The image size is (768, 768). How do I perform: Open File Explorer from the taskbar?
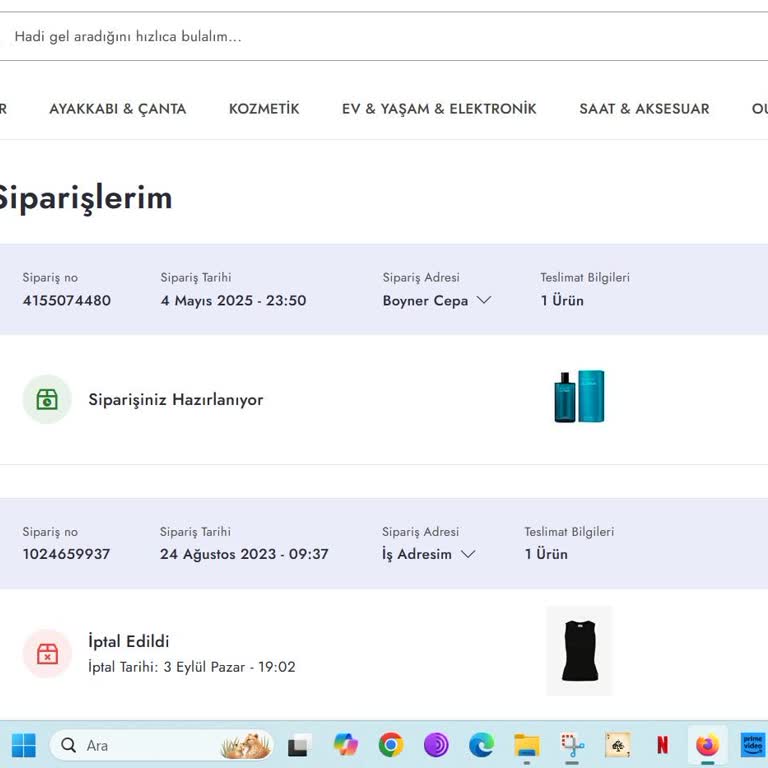point(527,745)
